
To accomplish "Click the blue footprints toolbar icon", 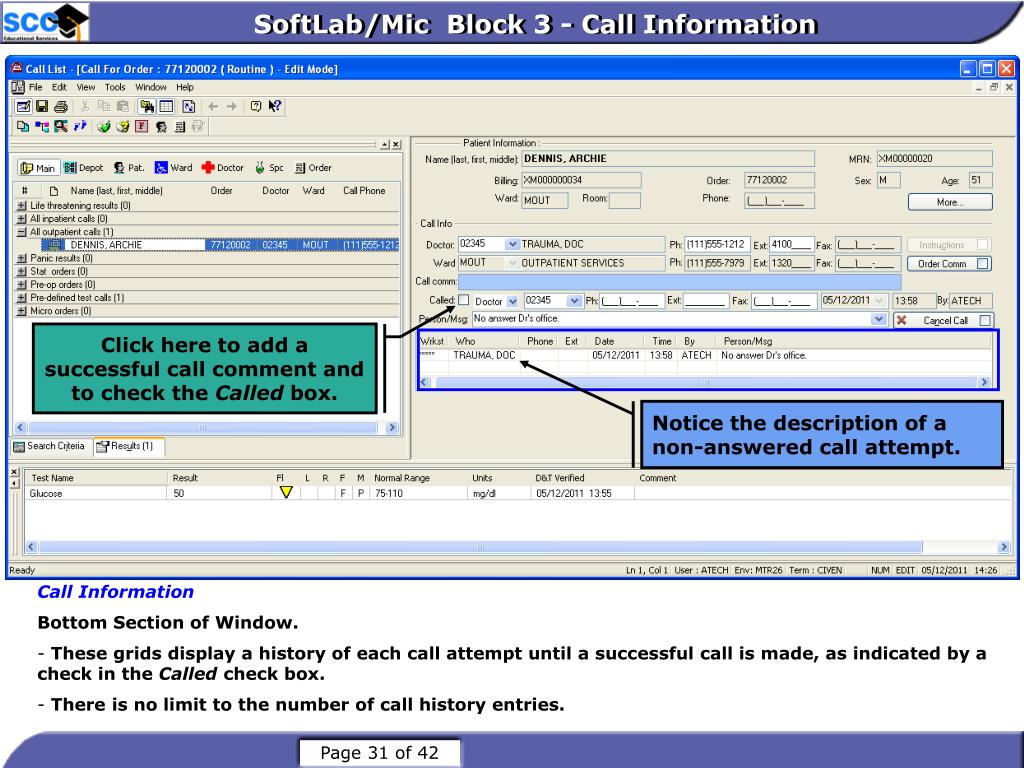I will [80, 126].
